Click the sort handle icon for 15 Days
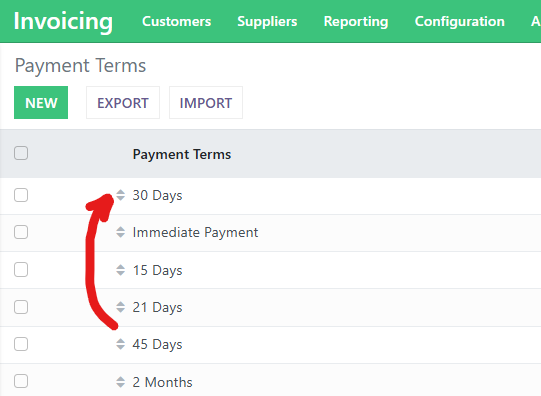Viewport: 541px width, 396px height. [120, 270]
